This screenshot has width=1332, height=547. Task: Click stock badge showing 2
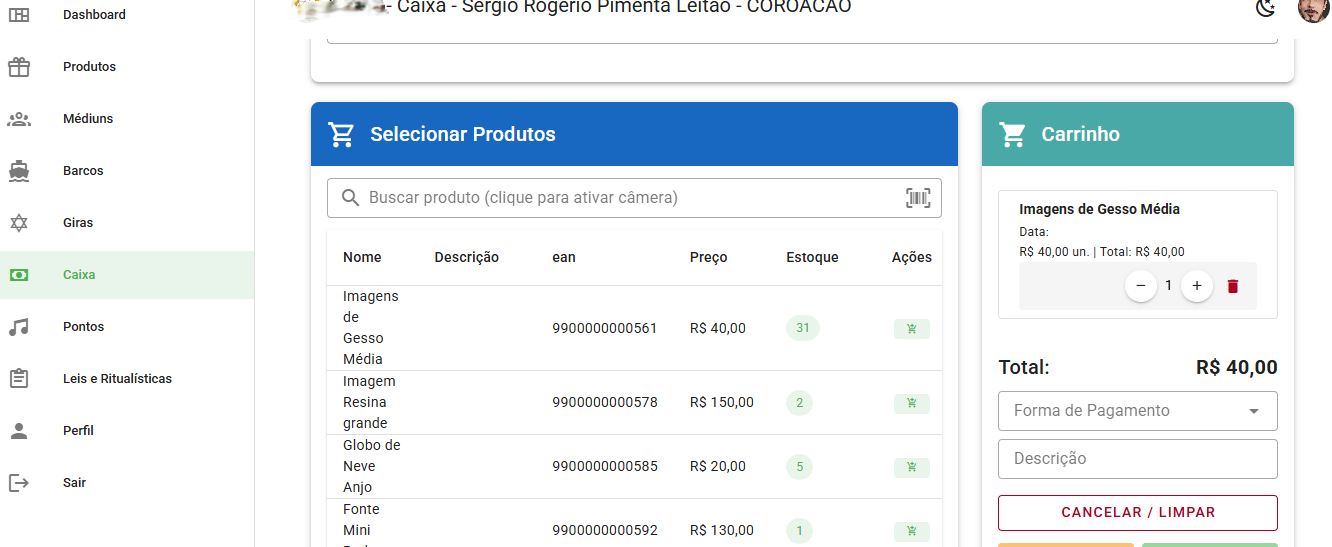pos(800,403)
